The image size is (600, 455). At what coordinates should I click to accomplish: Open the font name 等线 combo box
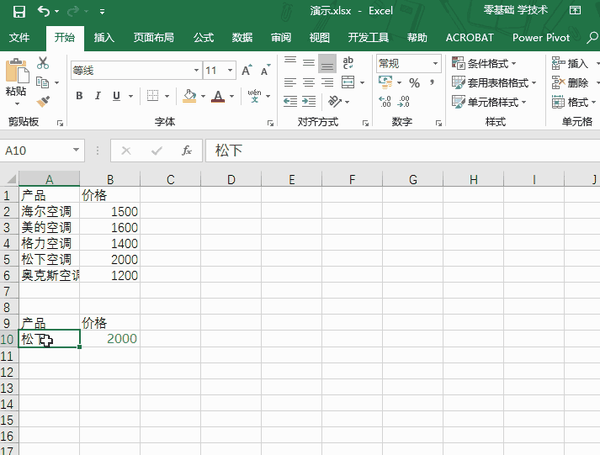tap(136, 71)
